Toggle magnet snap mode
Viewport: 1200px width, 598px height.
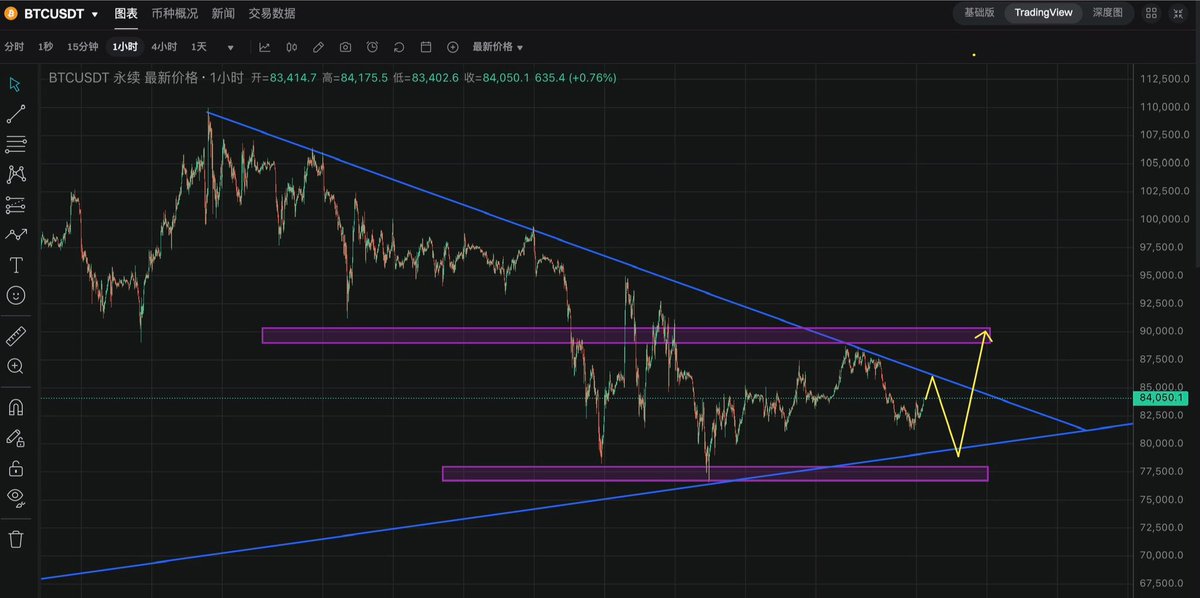pos(15,407)
